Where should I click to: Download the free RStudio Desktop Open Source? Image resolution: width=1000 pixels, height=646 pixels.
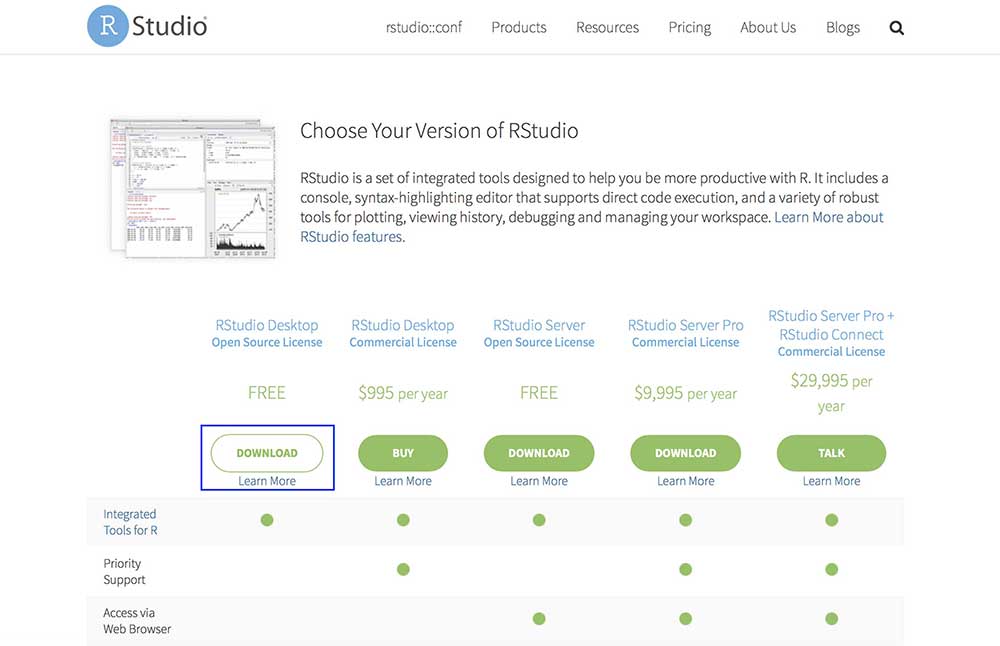point(267,453)
